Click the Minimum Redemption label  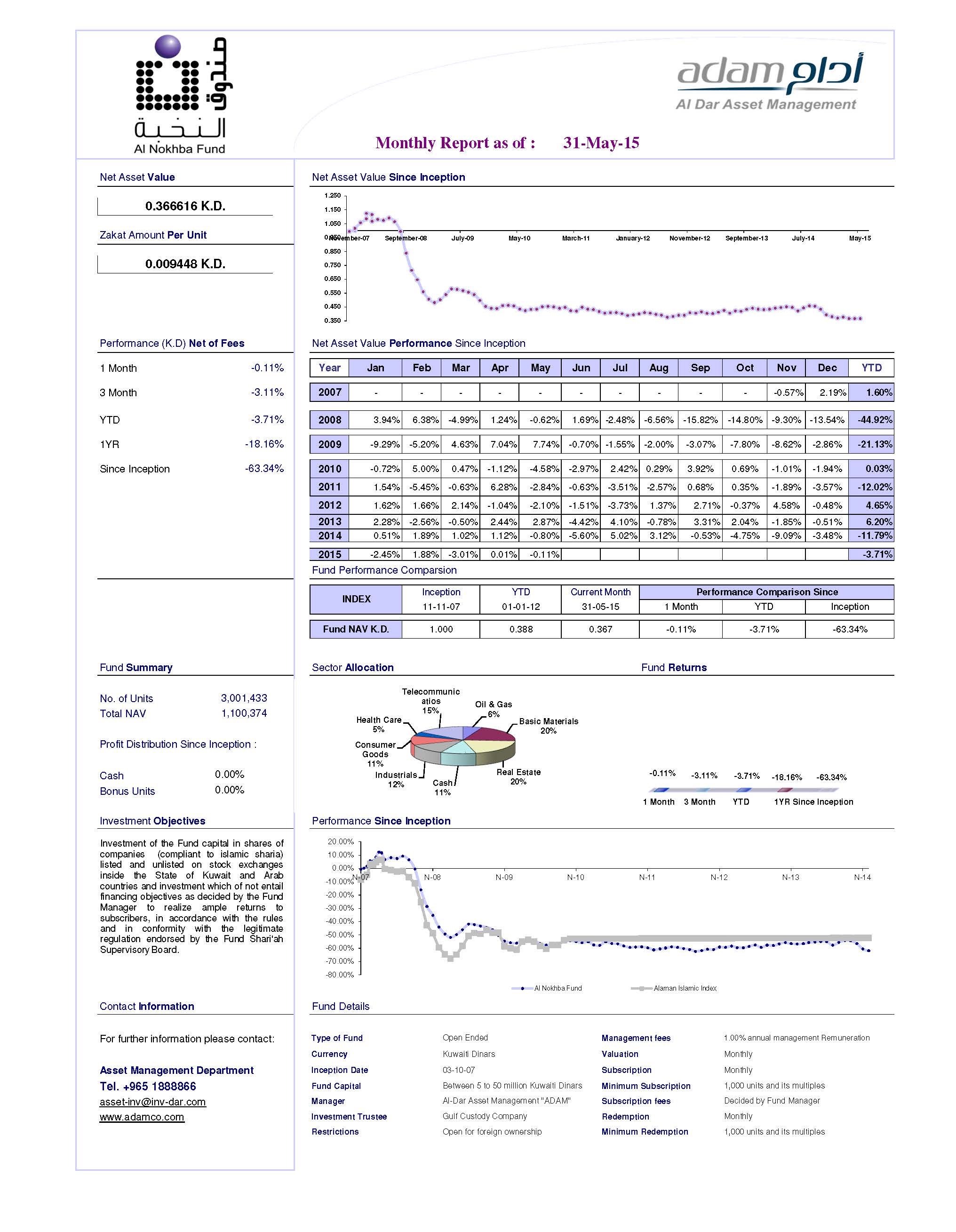tap(645, 1132)
